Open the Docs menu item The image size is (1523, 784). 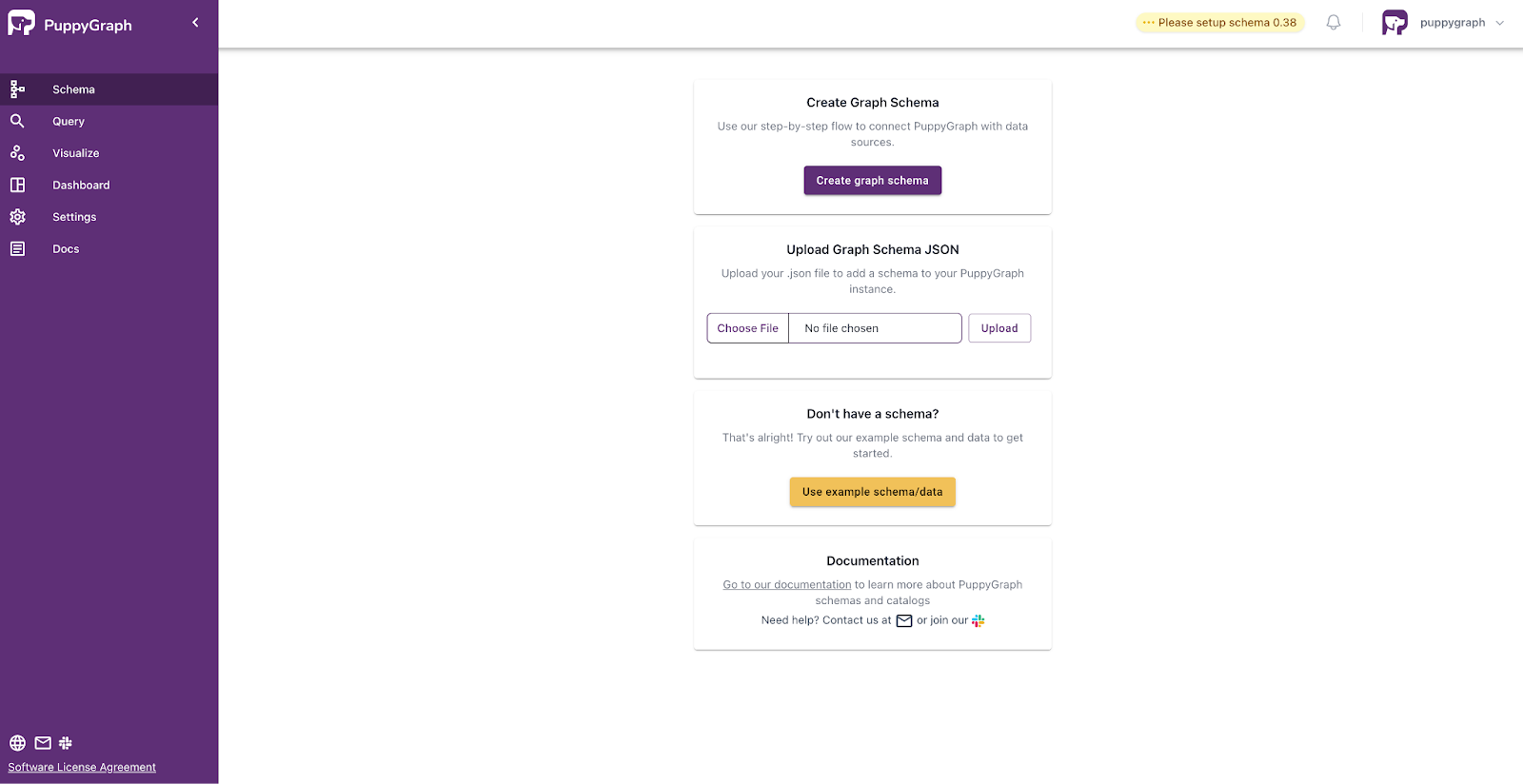[66, 249]
